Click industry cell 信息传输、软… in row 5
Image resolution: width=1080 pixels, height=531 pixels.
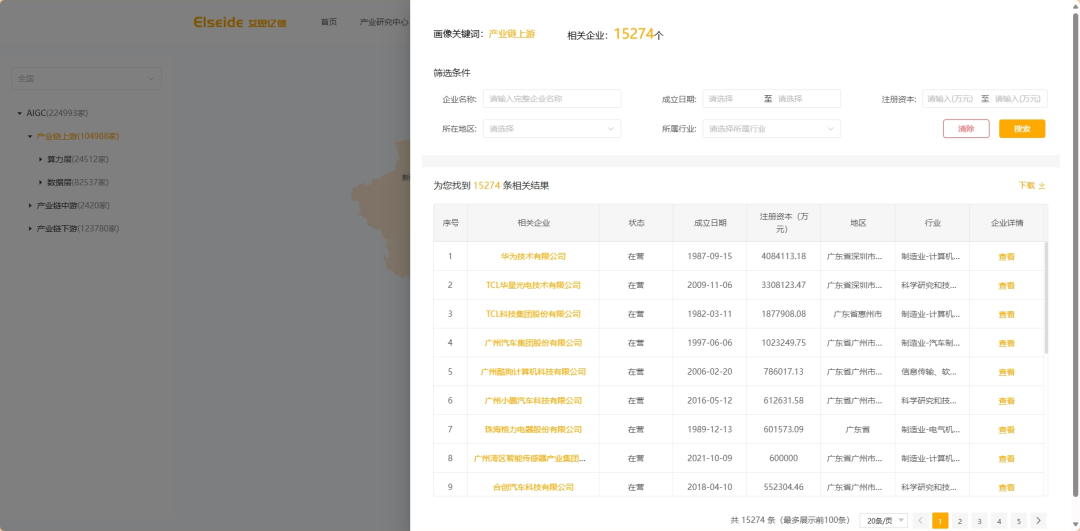point(930,372)
